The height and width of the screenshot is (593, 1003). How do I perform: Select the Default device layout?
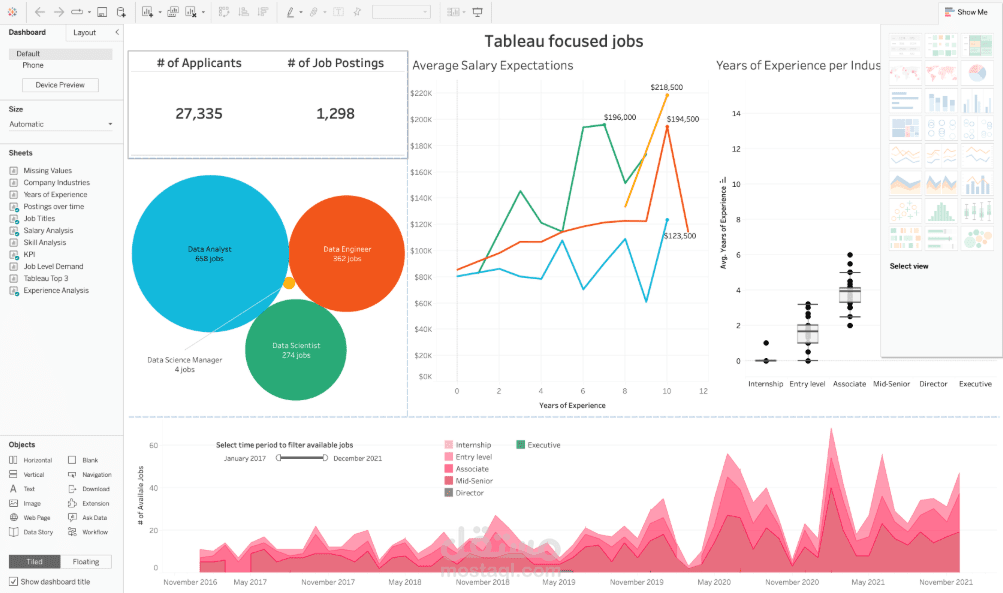coord(61,54)
